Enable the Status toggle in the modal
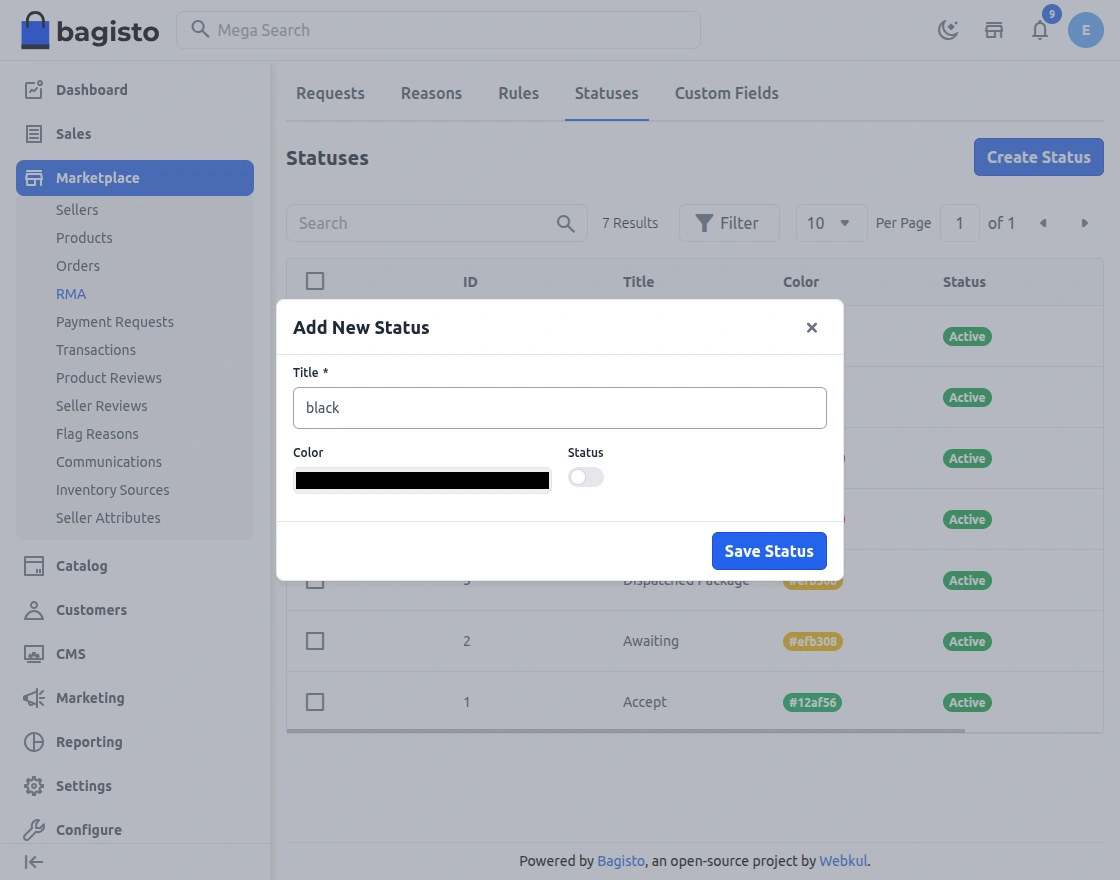Screen dimensions: 1120x880 point(586,477)
